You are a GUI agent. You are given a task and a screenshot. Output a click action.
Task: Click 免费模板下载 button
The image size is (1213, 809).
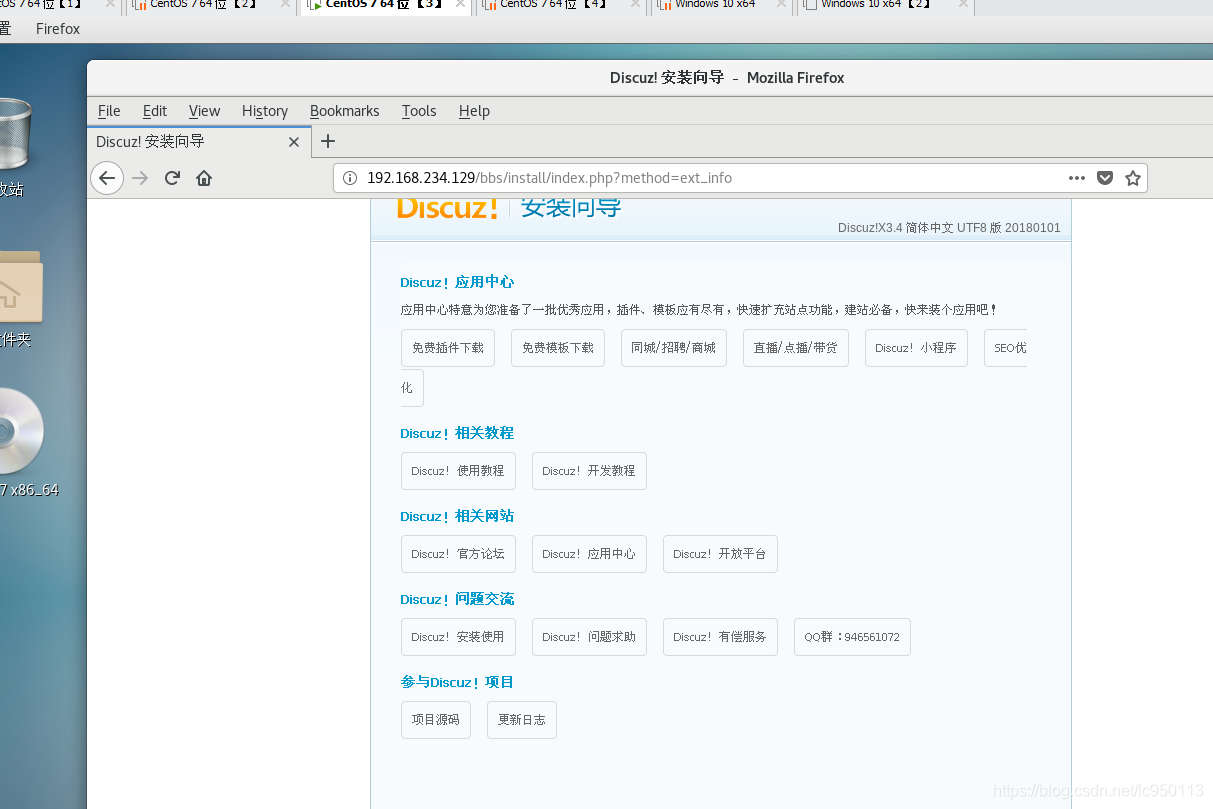[x=558, y=348]
